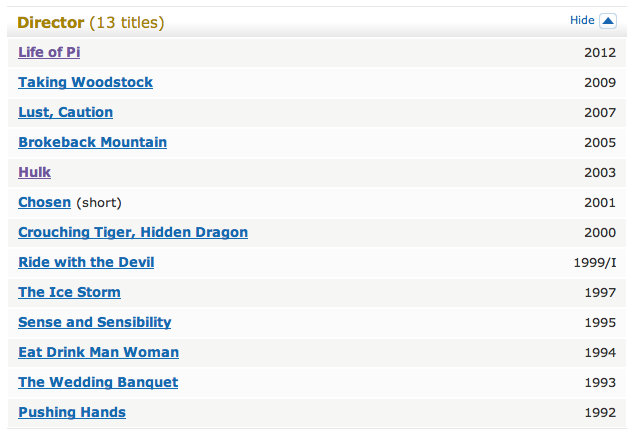Image resolution: width=636 pixels, height=431 pixels.
Task: Click the 2012 year beside Life of Pi
Action: point(600,52)
